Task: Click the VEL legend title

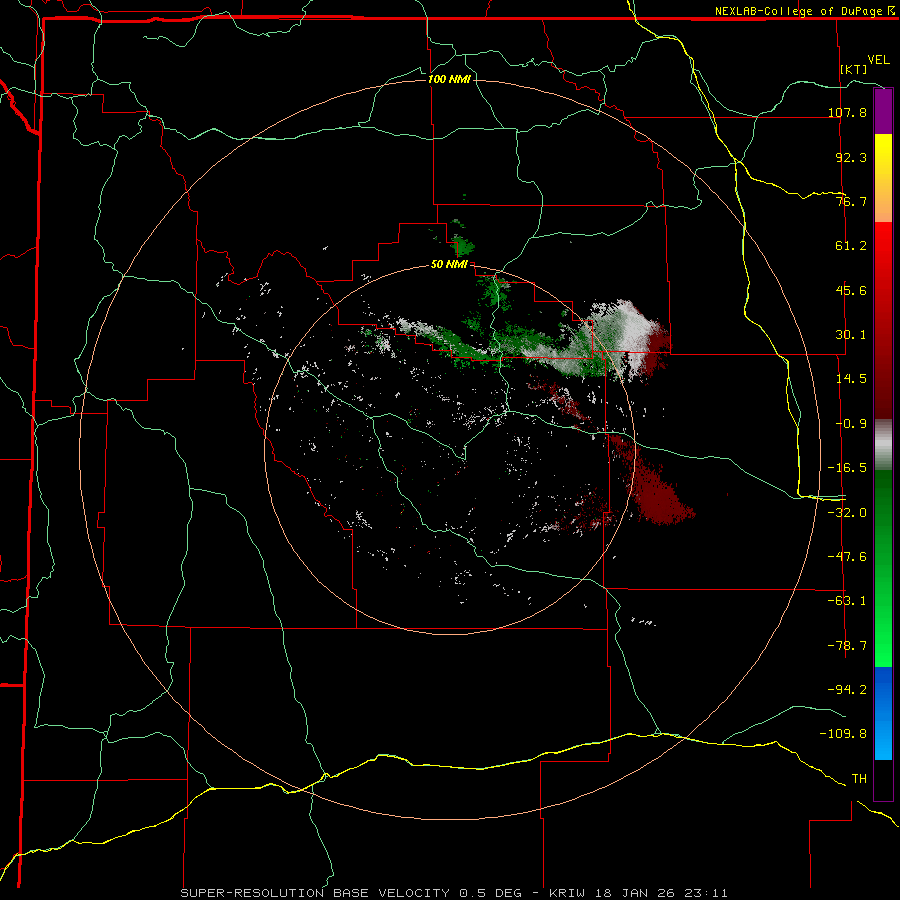Action: (878, 60)
